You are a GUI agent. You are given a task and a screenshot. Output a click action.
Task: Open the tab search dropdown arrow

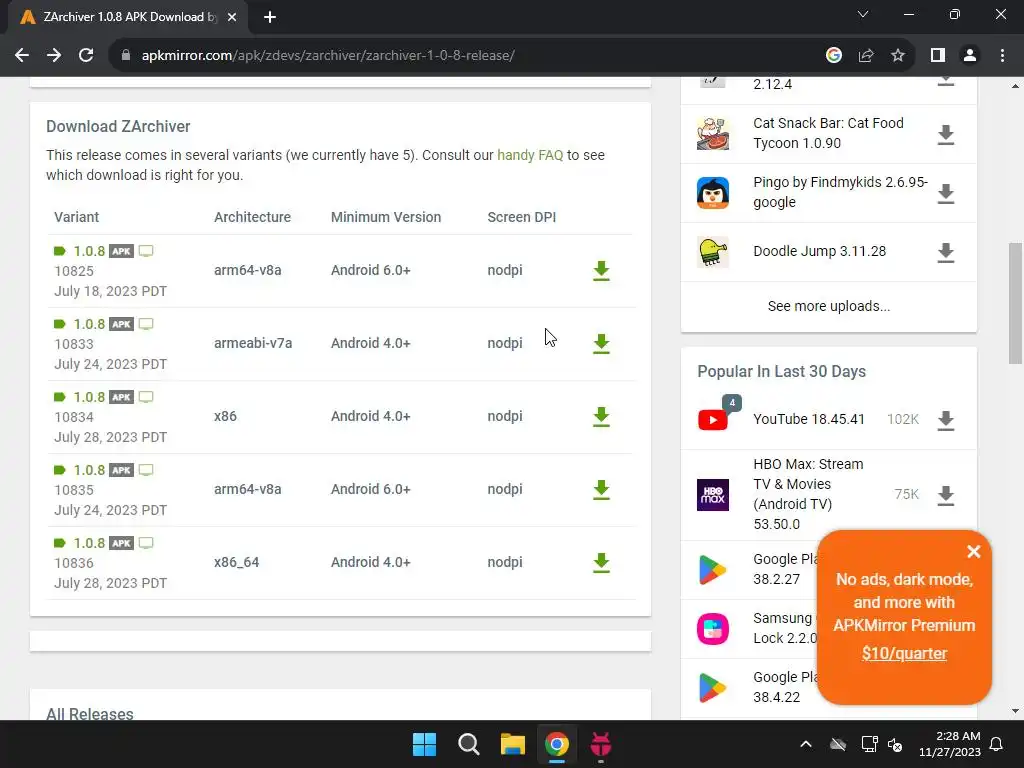point(863,14)
